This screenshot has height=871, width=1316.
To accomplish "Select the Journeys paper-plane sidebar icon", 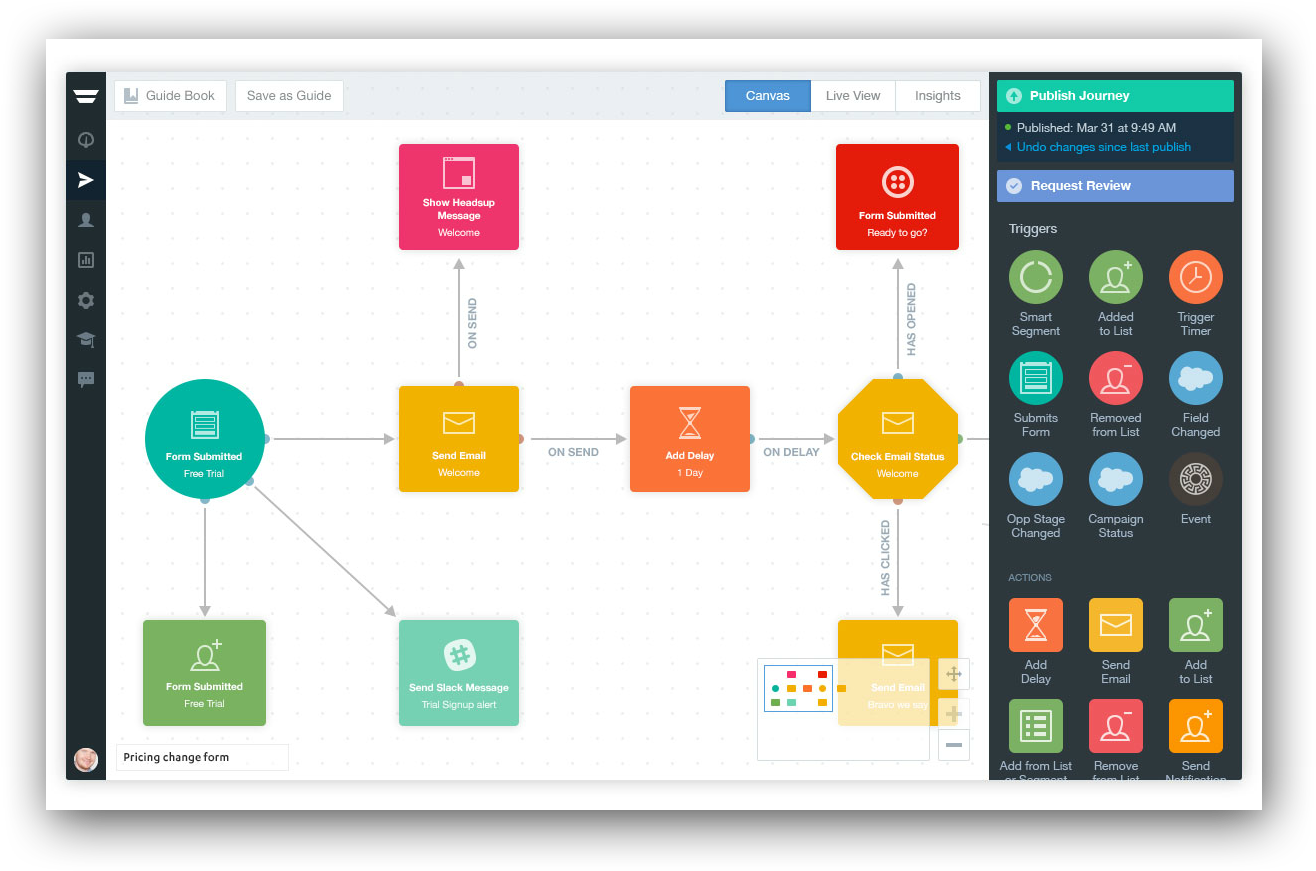I will pos(86,180).
